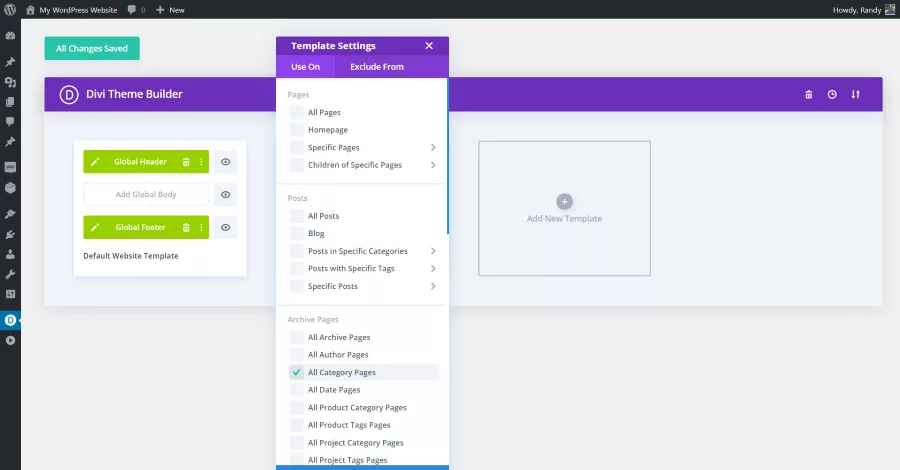900x470 pixels.
Task: Click the Divi logo in Theme Builder header
Action: 69,94
